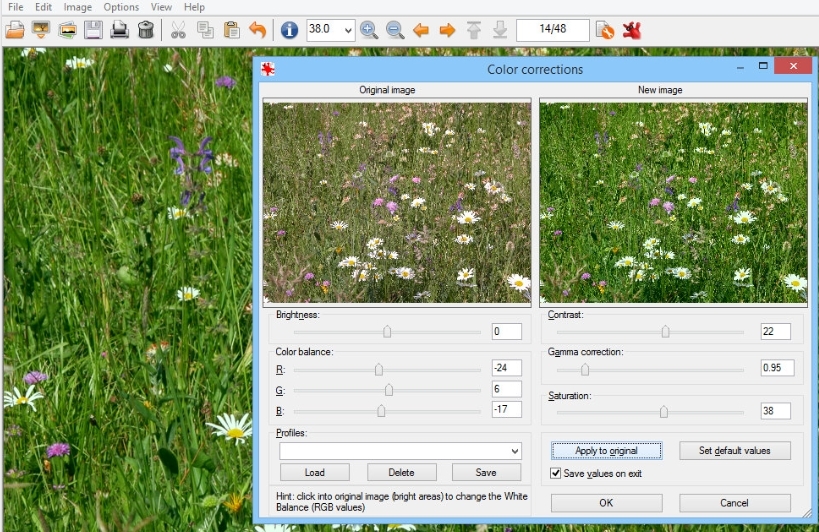Click the Undo arrow icon
This screenshot has height=532, width=819.
point(258,30)
